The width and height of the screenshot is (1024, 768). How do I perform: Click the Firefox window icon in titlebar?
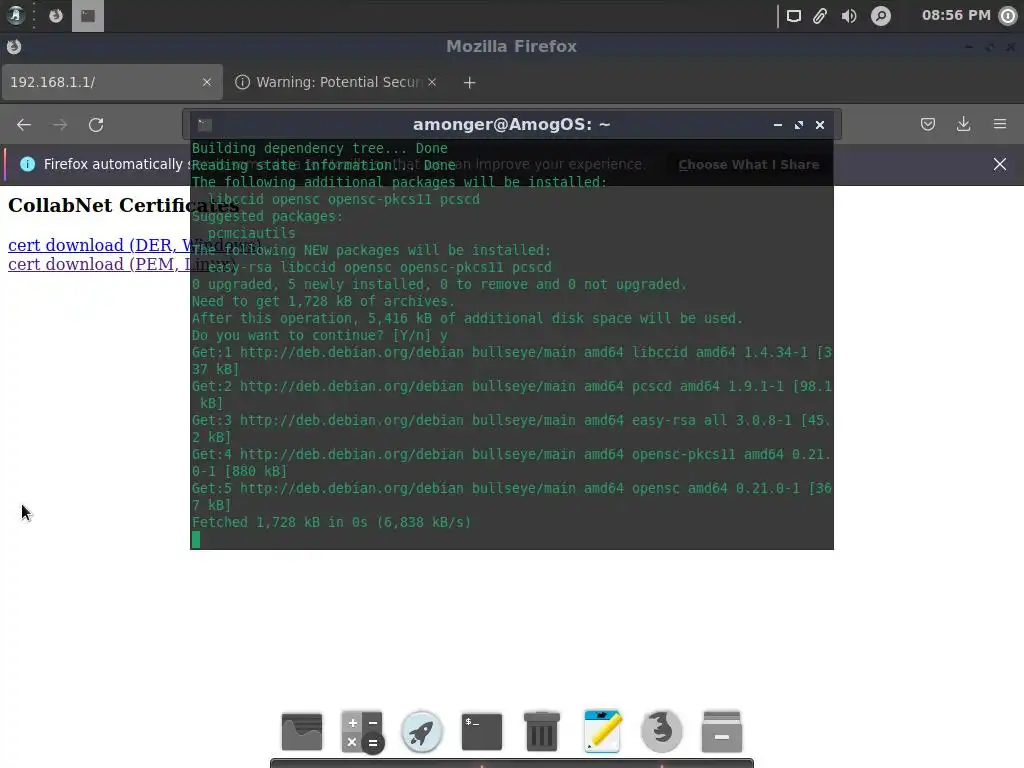coord(14,46)
